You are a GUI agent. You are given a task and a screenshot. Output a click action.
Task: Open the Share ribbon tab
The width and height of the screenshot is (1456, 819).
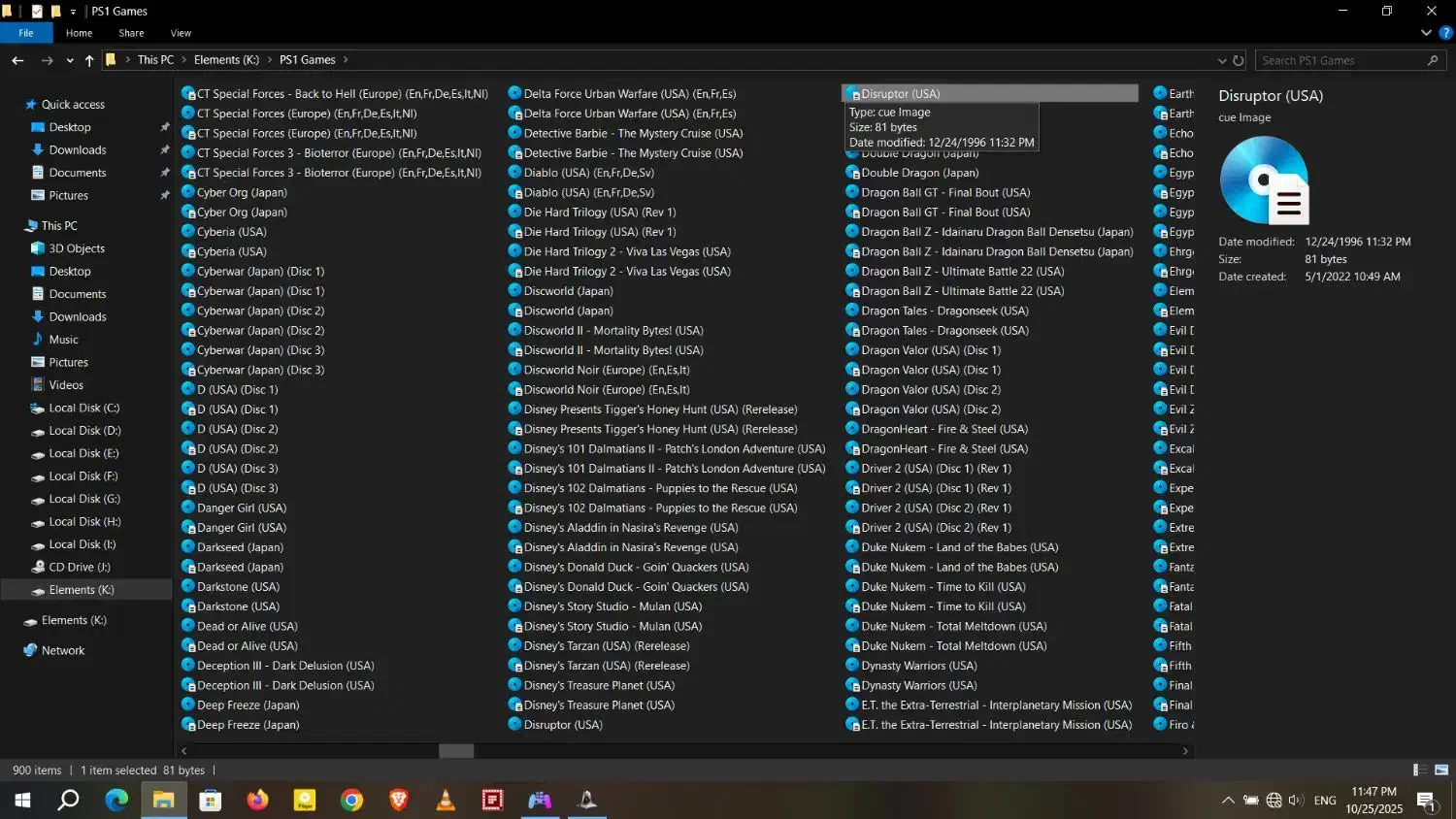coord(131,33)
